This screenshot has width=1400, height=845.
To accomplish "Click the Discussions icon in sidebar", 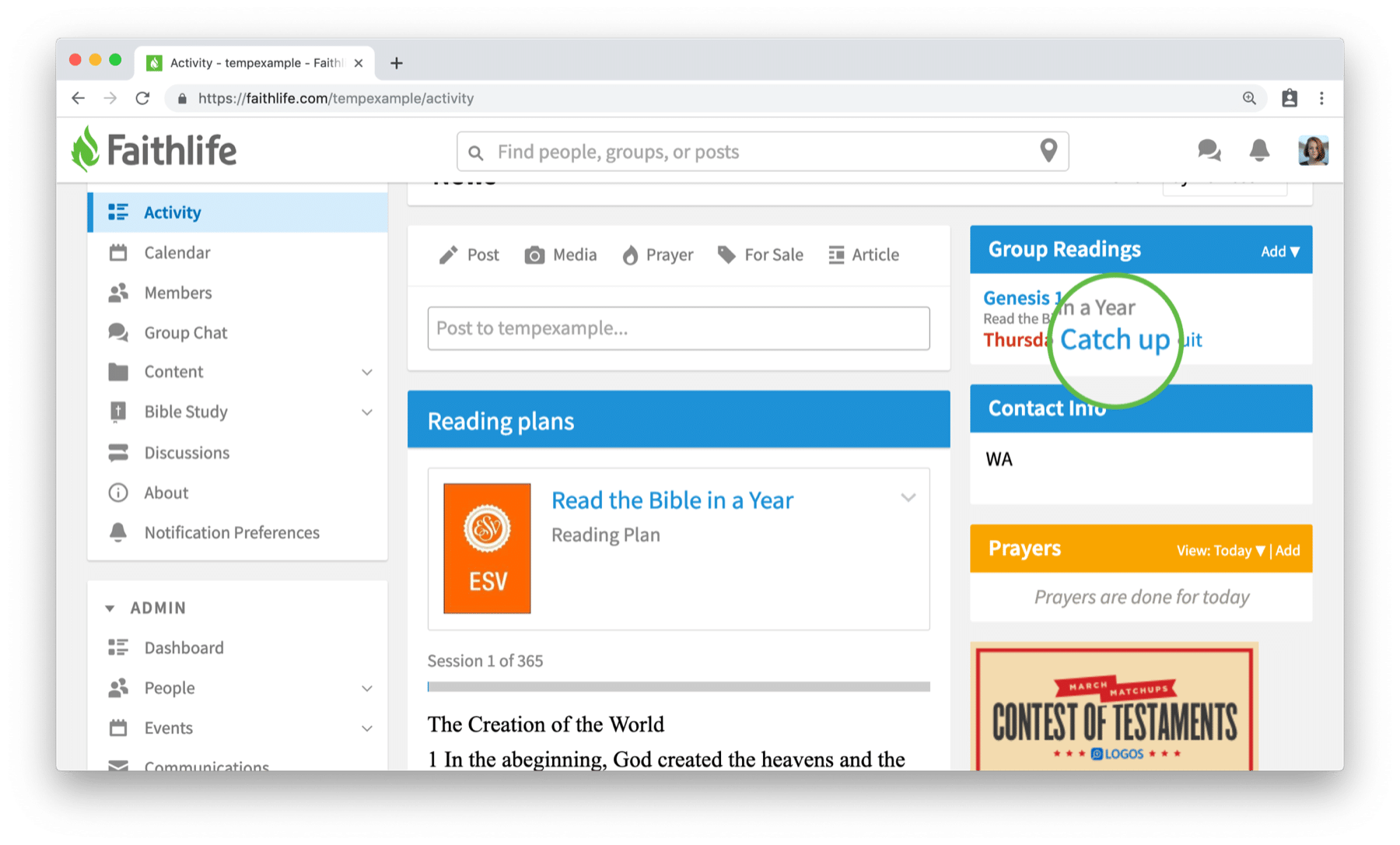I will click(118, 453).
